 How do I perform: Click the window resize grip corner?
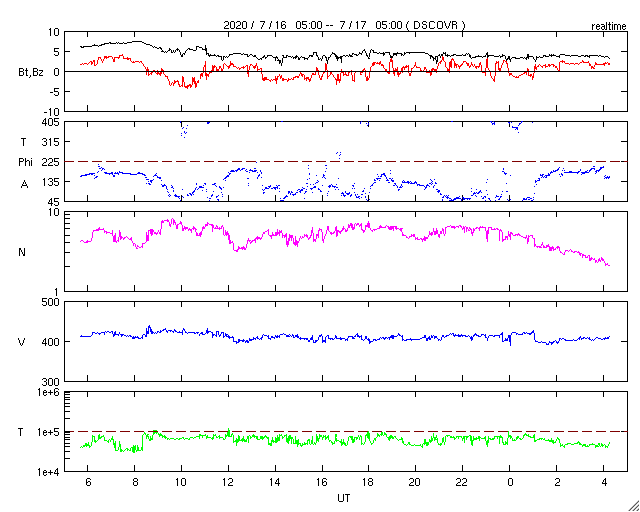pyautogui.click(x=634, y=506)
